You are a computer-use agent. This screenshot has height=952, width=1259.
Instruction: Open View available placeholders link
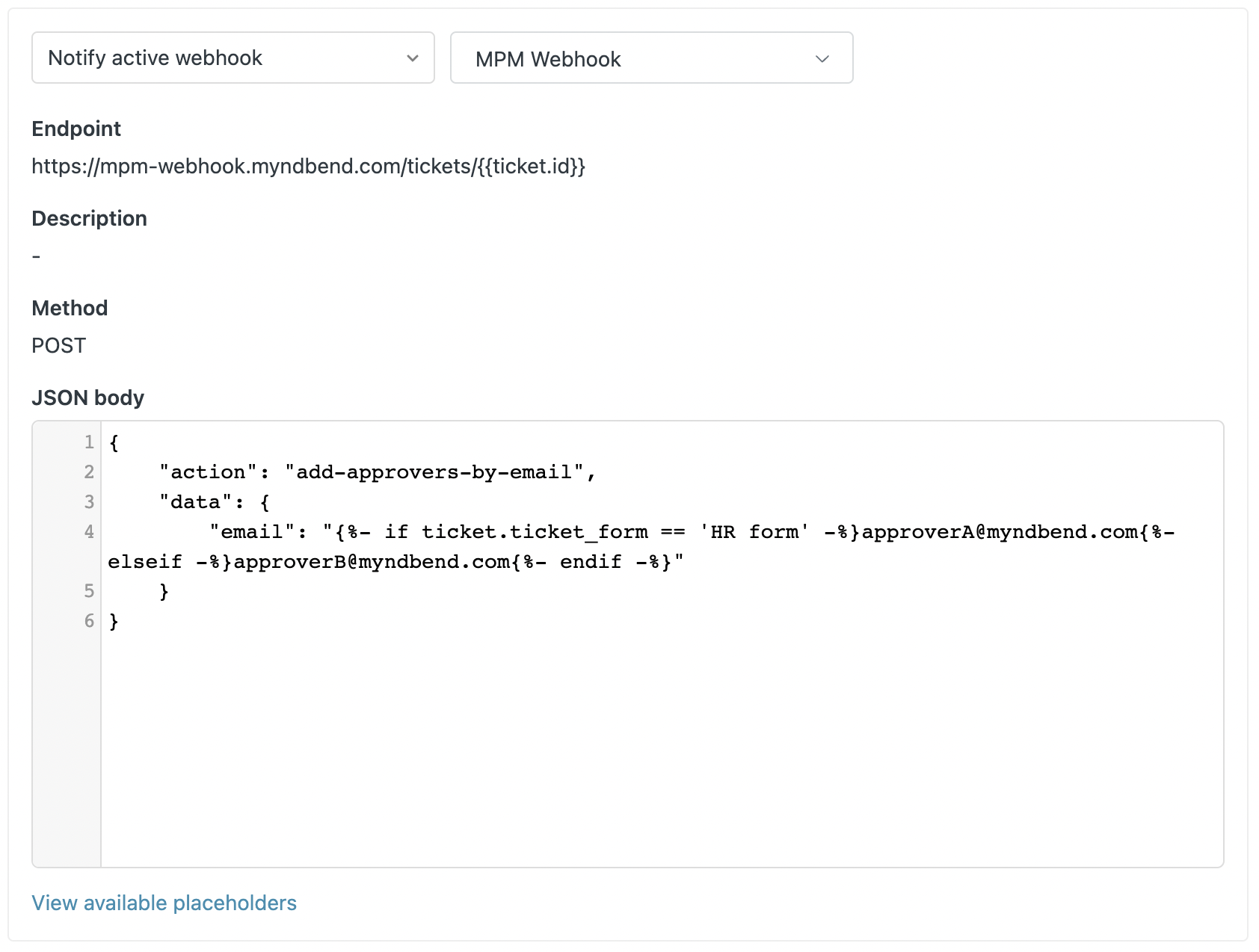pos(164,903)
